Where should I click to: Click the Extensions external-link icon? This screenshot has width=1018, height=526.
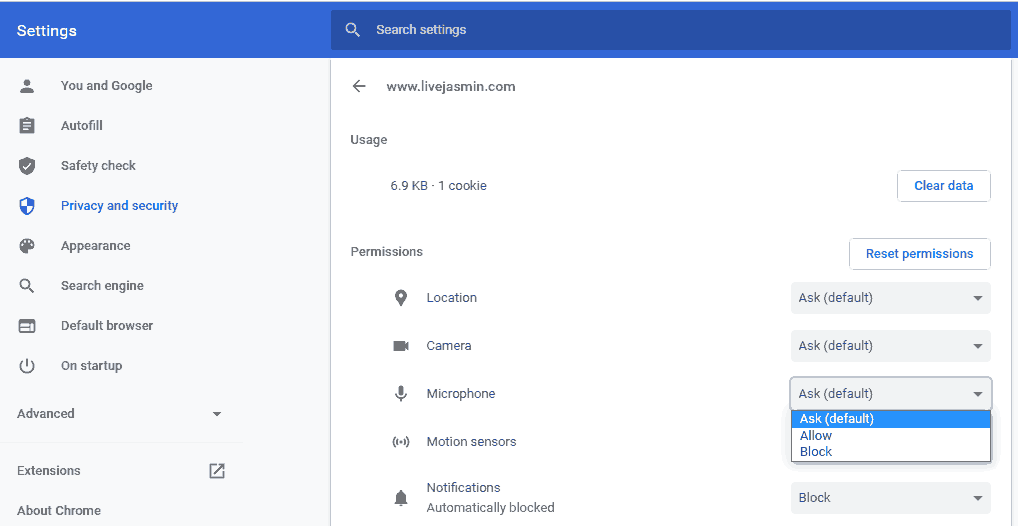click(x=217, y=471)
